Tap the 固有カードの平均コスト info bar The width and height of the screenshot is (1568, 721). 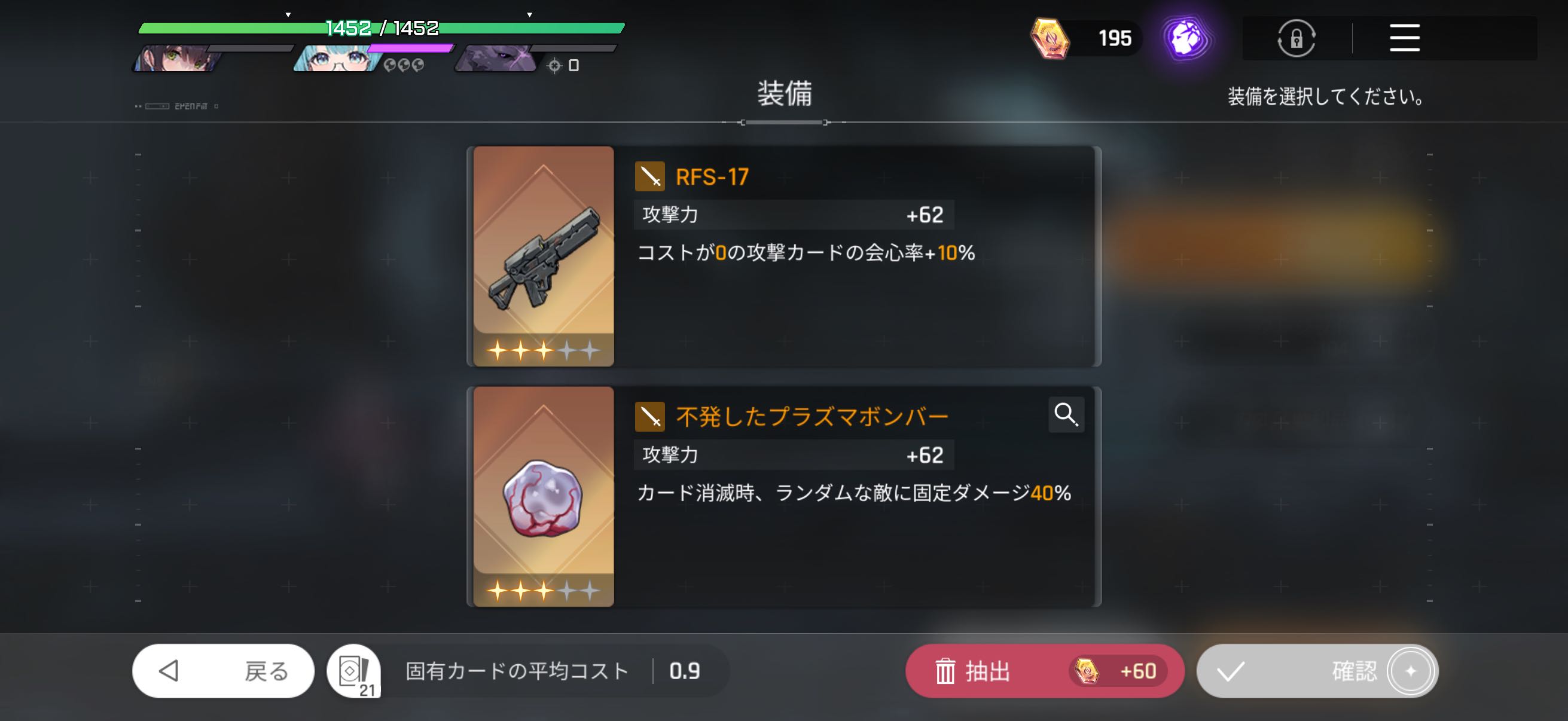(554, 671)
